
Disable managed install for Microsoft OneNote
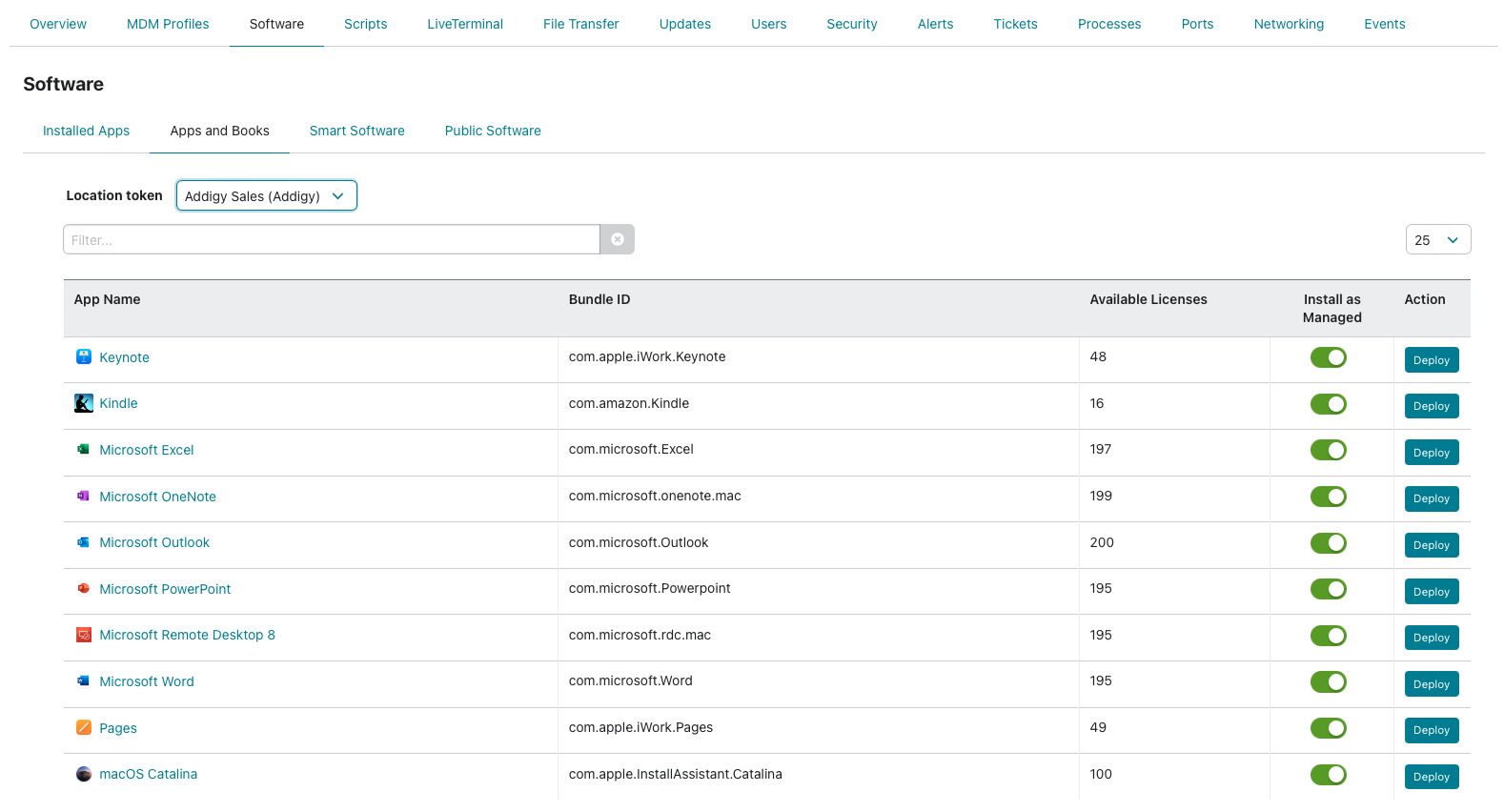tap(1329, 497)
